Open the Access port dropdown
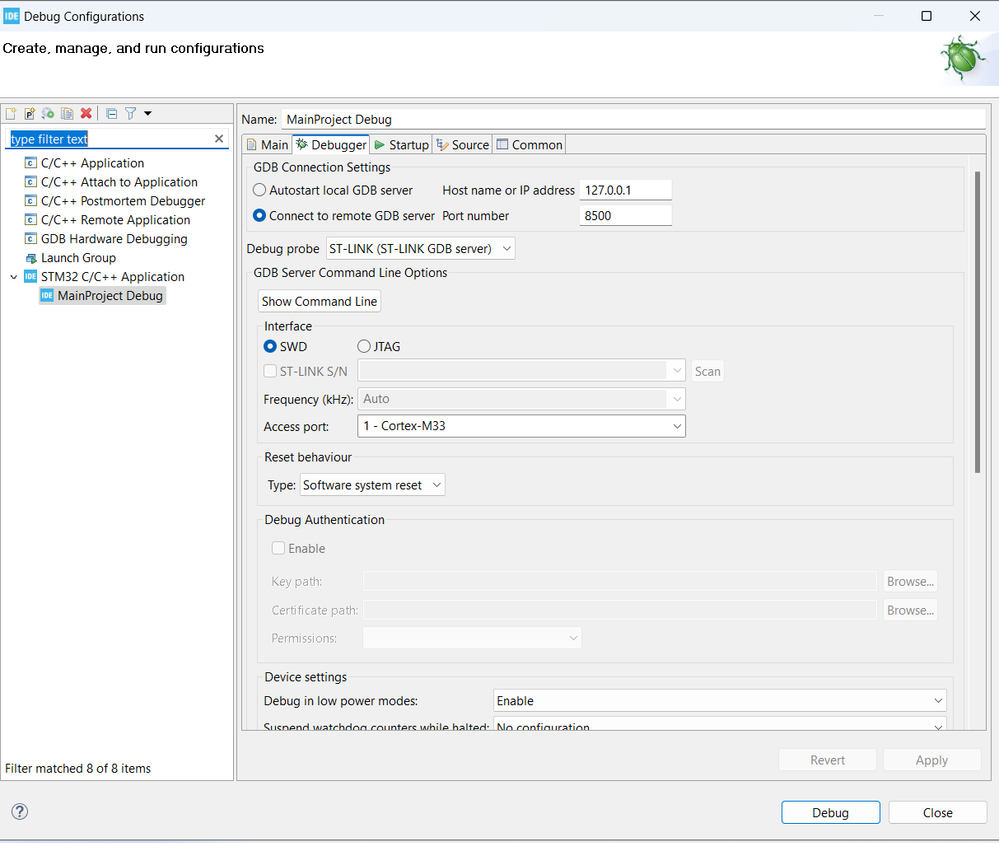 pos(520,427)
